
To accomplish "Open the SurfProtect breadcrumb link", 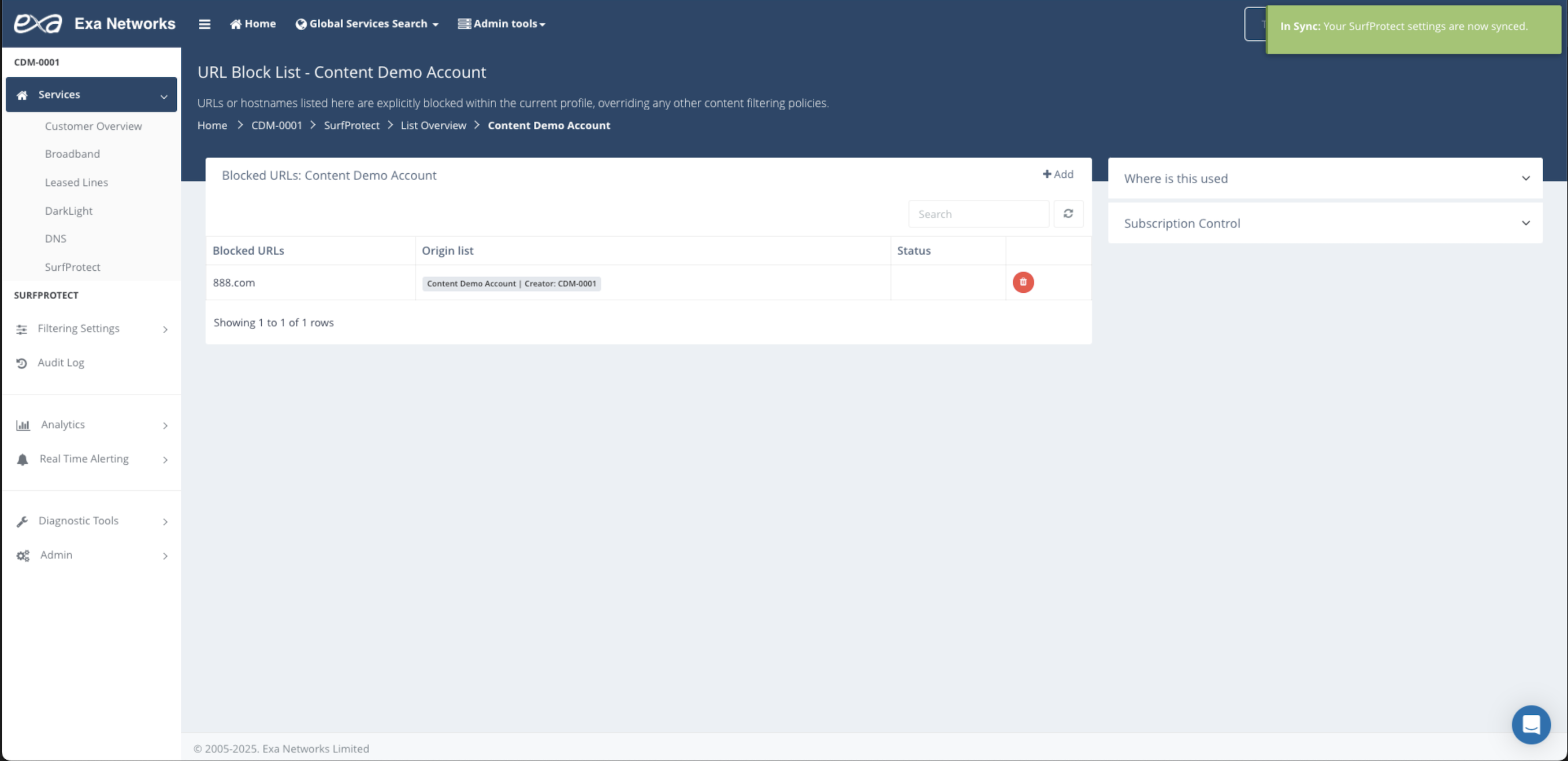I will pyautogui.click(x=351, y=125).
